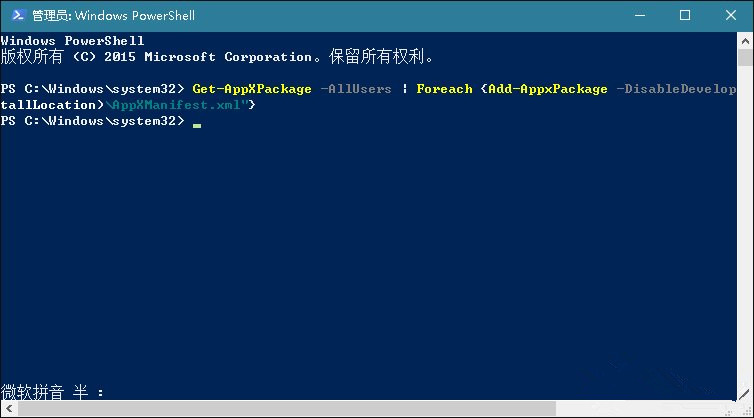Viewport: 754px width, 418px height.
Task: Click the -AllUsers parameter text
Action: click(x=356, y=89)
